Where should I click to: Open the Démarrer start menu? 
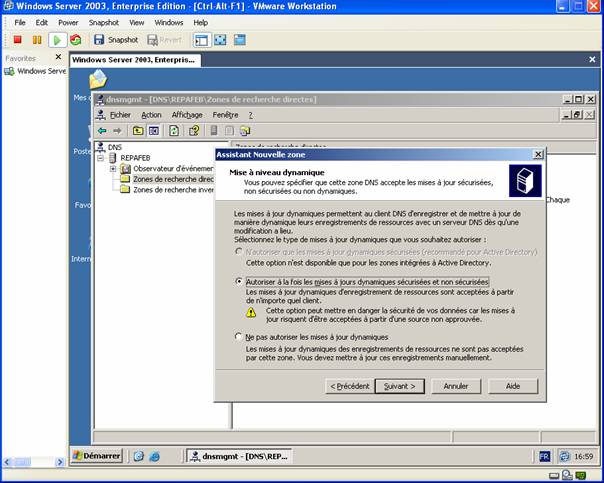click(97, 456)
